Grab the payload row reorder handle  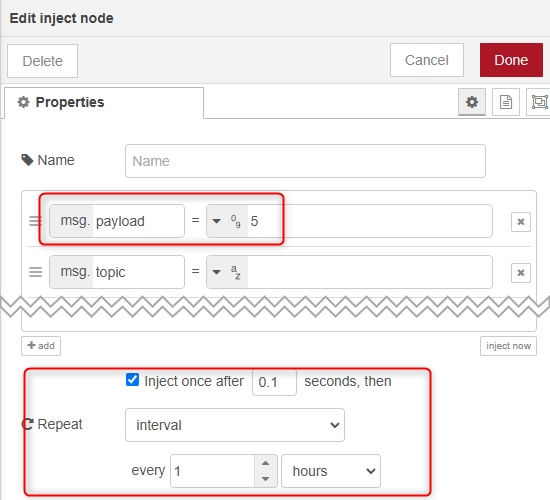click(35, 221)
